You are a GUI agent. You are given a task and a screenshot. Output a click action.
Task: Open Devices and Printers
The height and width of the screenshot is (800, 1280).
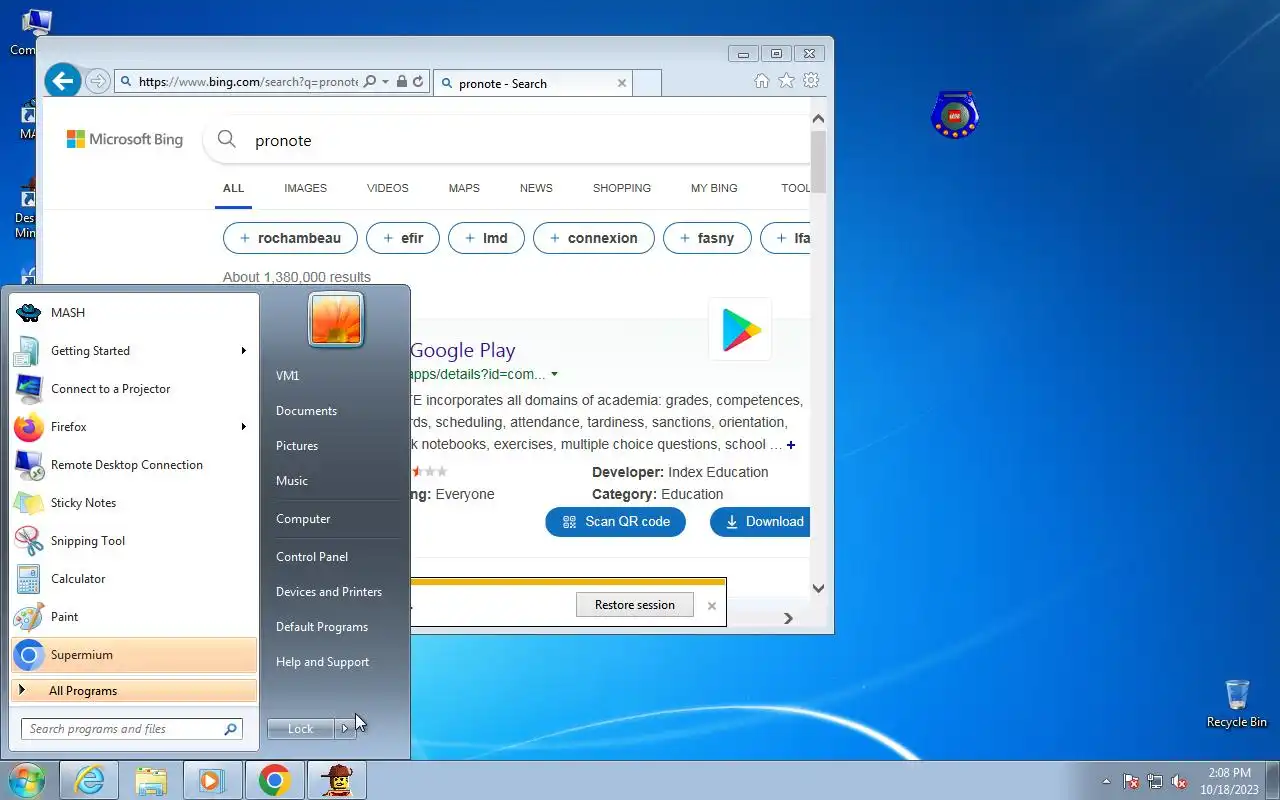pyautogui.click(x=329, y=592)
